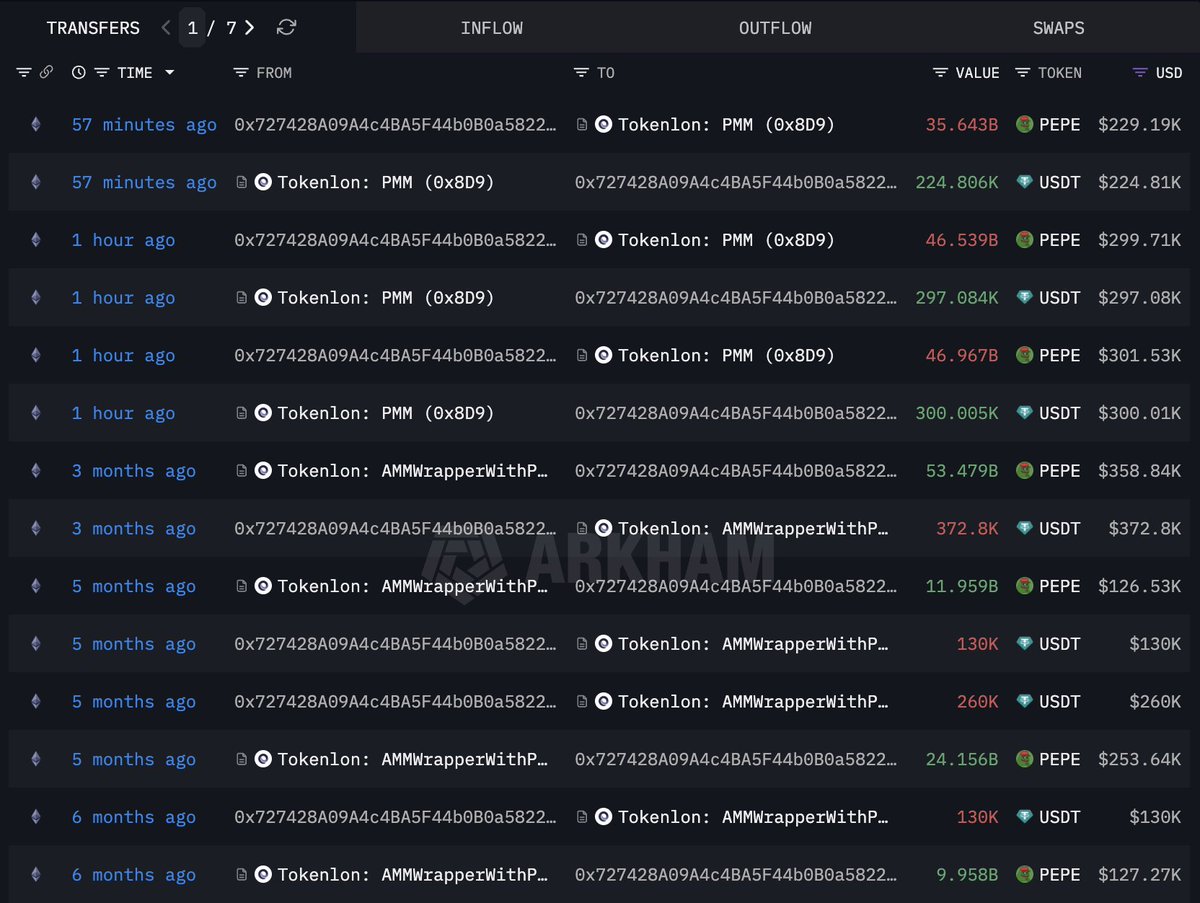Viewport: 1200px width, 903px height.
Task: Click the 260K value cell
Action: (977, 702)
